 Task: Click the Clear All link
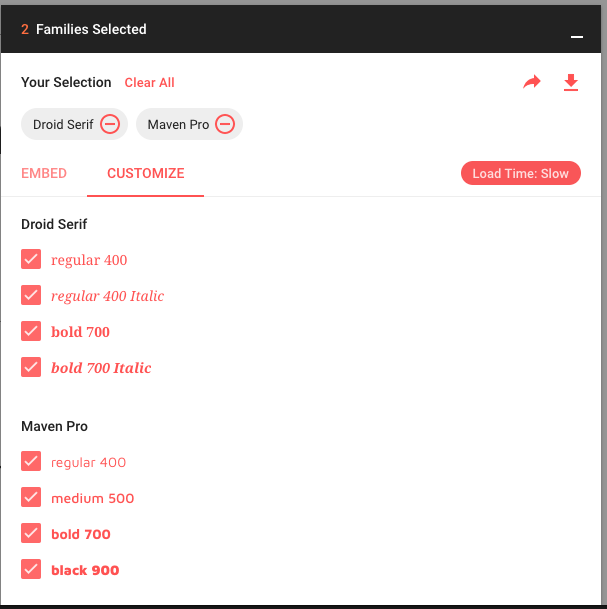tap(150, 83)
